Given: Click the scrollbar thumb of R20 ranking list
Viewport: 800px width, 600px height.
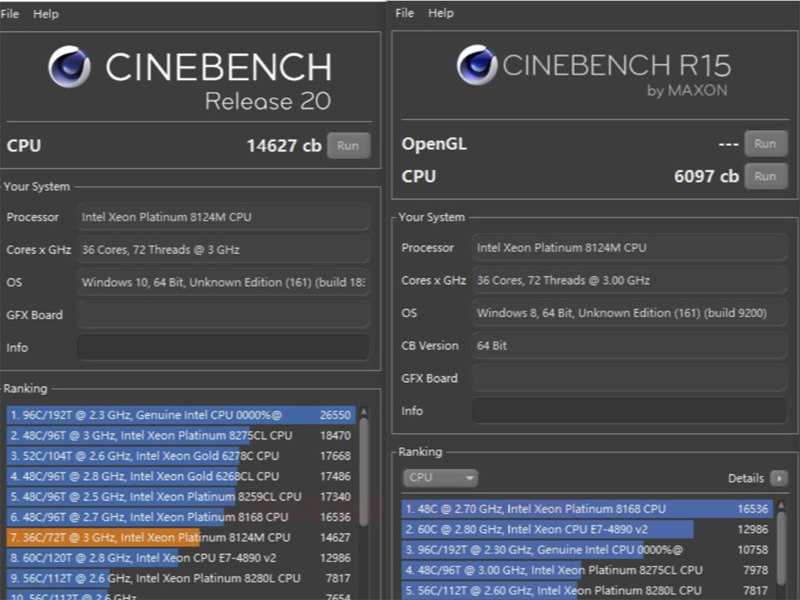Looking at the screenshot, I should (x=364, y=472).
